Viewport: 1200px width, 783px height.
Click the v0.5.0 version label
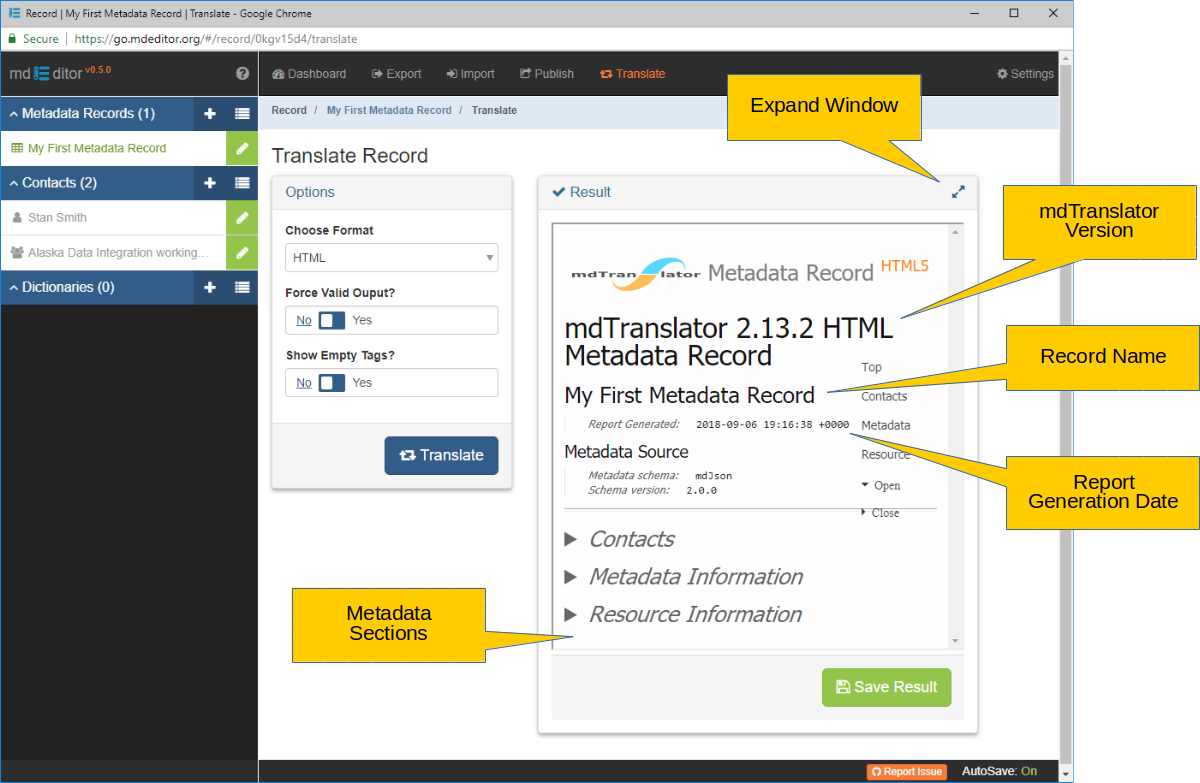(x=98, y=69)
